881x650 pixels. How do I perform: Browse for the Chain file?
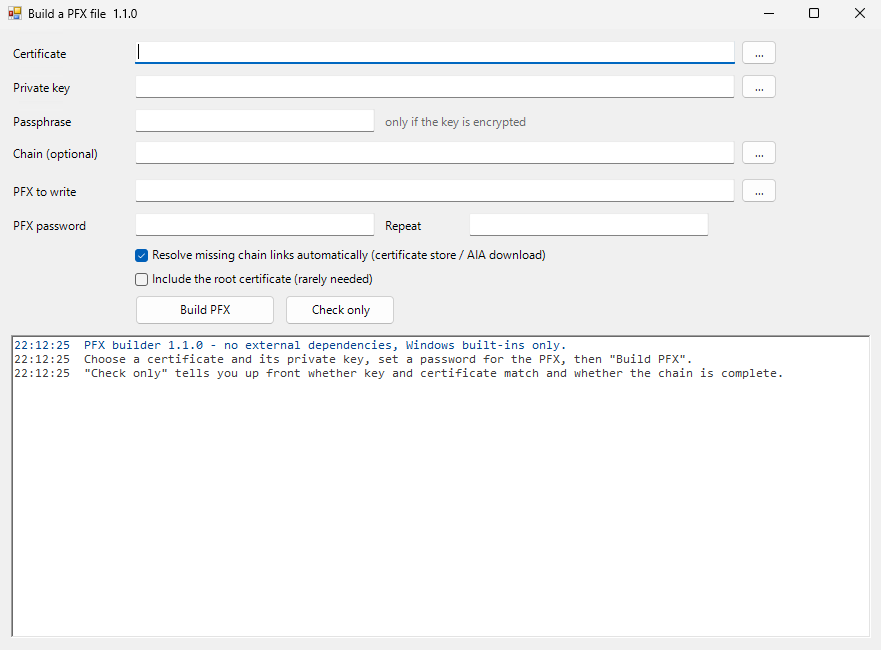[x=759, y=153]
